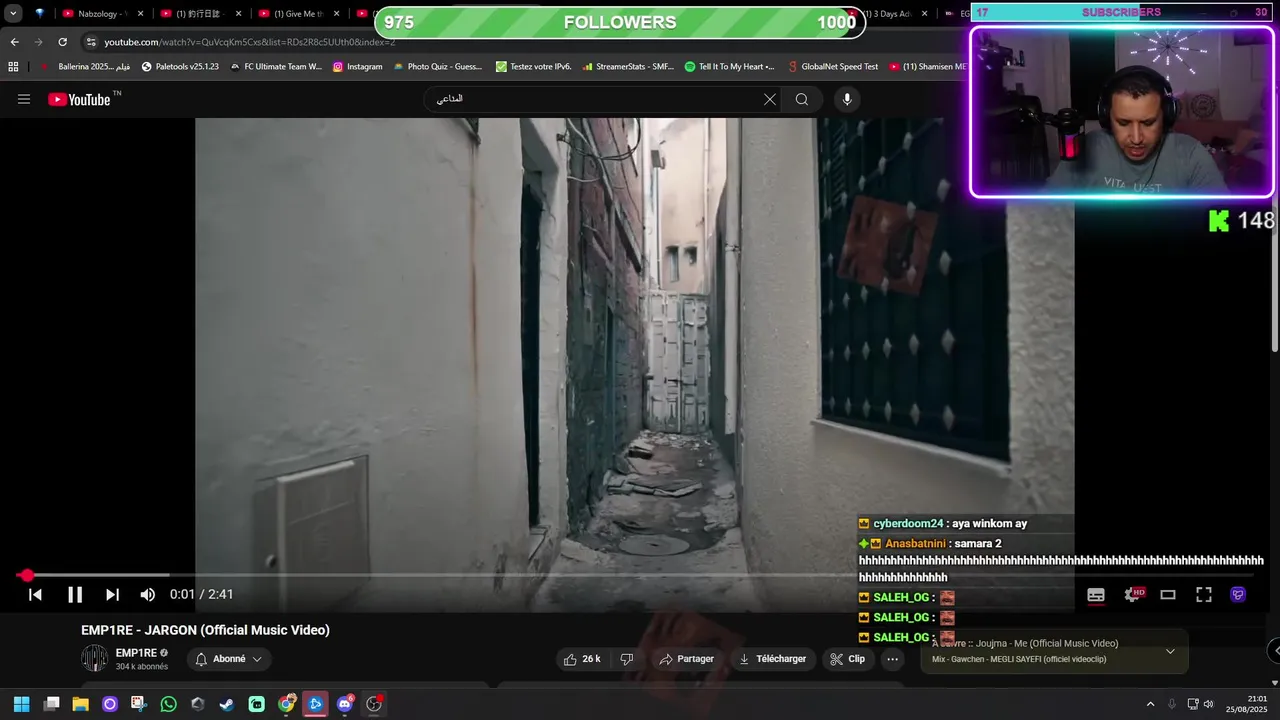Image resolution: width=1280 pixels, height=720 pixels.
Task: Open the Tell It To My Heart bookmark
Action: pyautogui.click(x=729, y=66)
